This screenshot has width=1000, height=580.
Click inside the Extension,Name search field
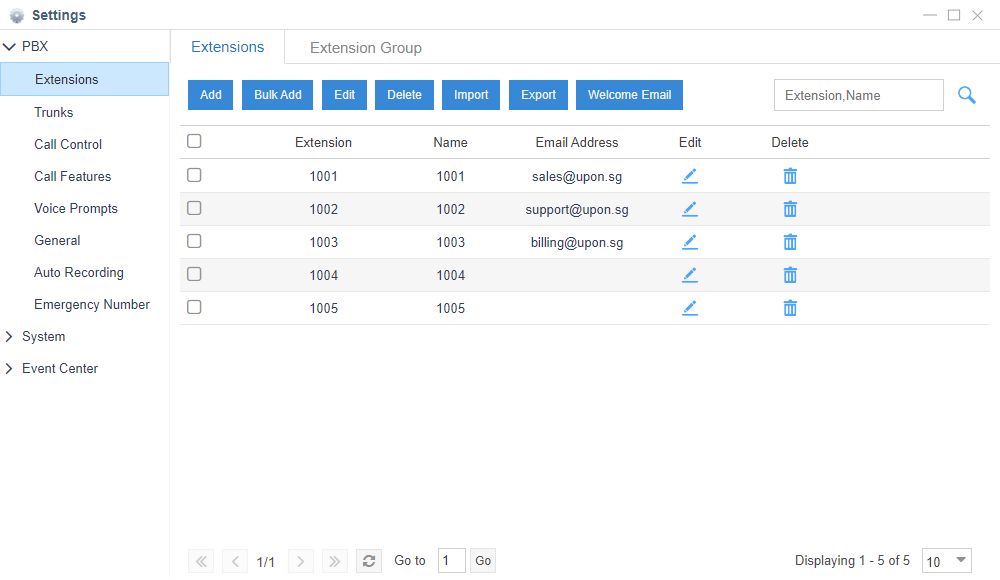tap(858, 94)
